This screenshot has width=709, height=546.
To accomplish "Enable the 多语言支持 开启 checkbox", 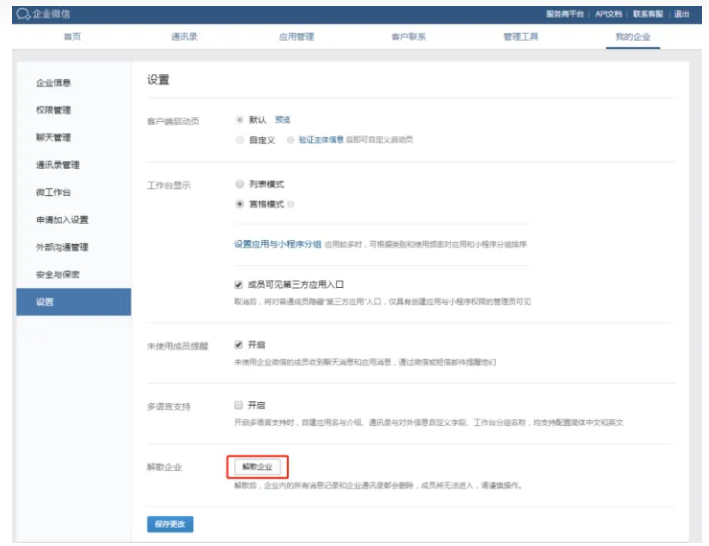I will tap(239, 405).
